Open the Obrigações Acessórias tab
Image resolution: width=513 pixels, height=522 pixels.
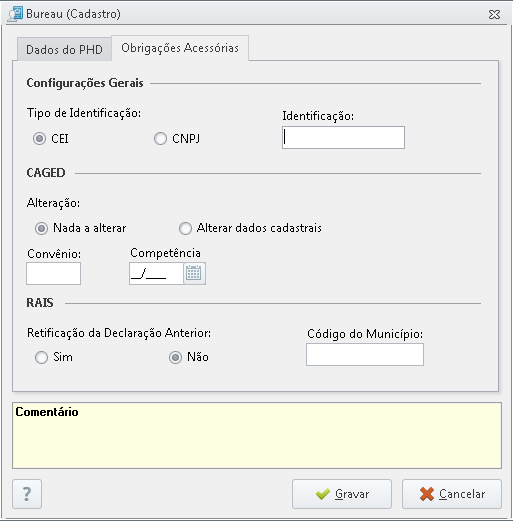[x=180, y=48]
